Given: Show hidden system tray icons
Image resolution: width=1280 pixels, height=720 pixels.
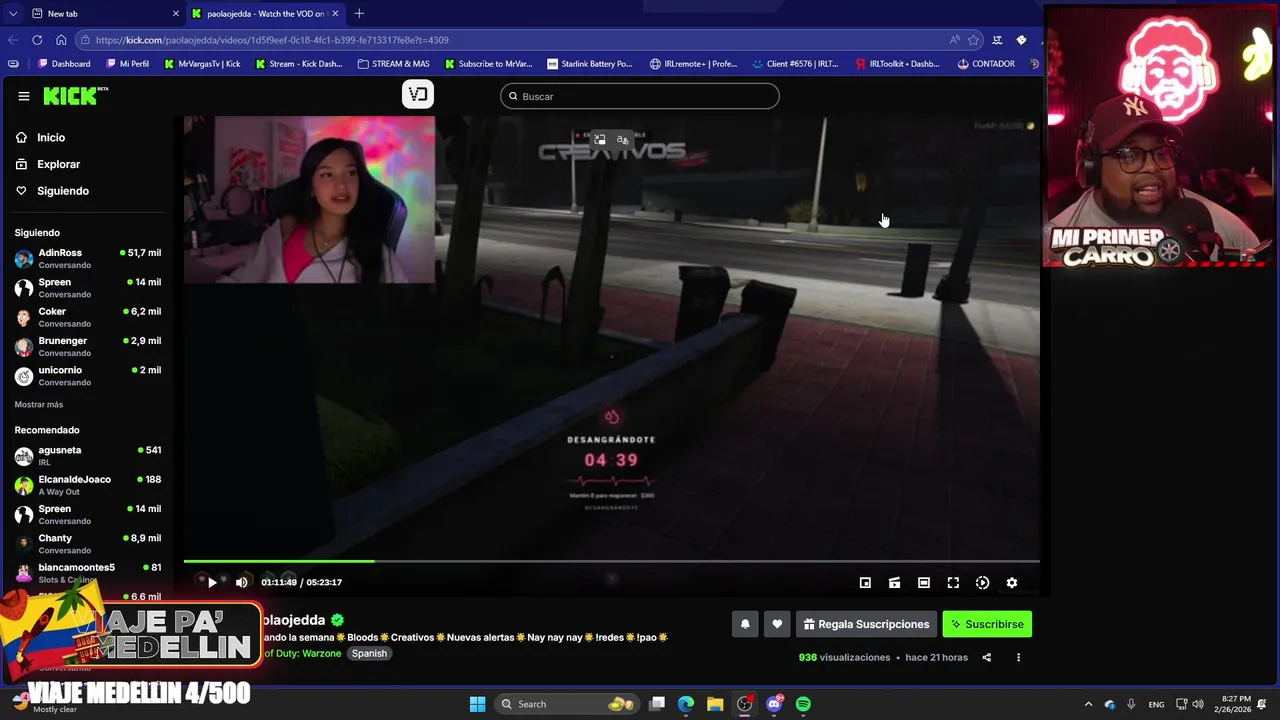Looking at the screenshot, I should pyautogui.click(x=1089, y=704).
